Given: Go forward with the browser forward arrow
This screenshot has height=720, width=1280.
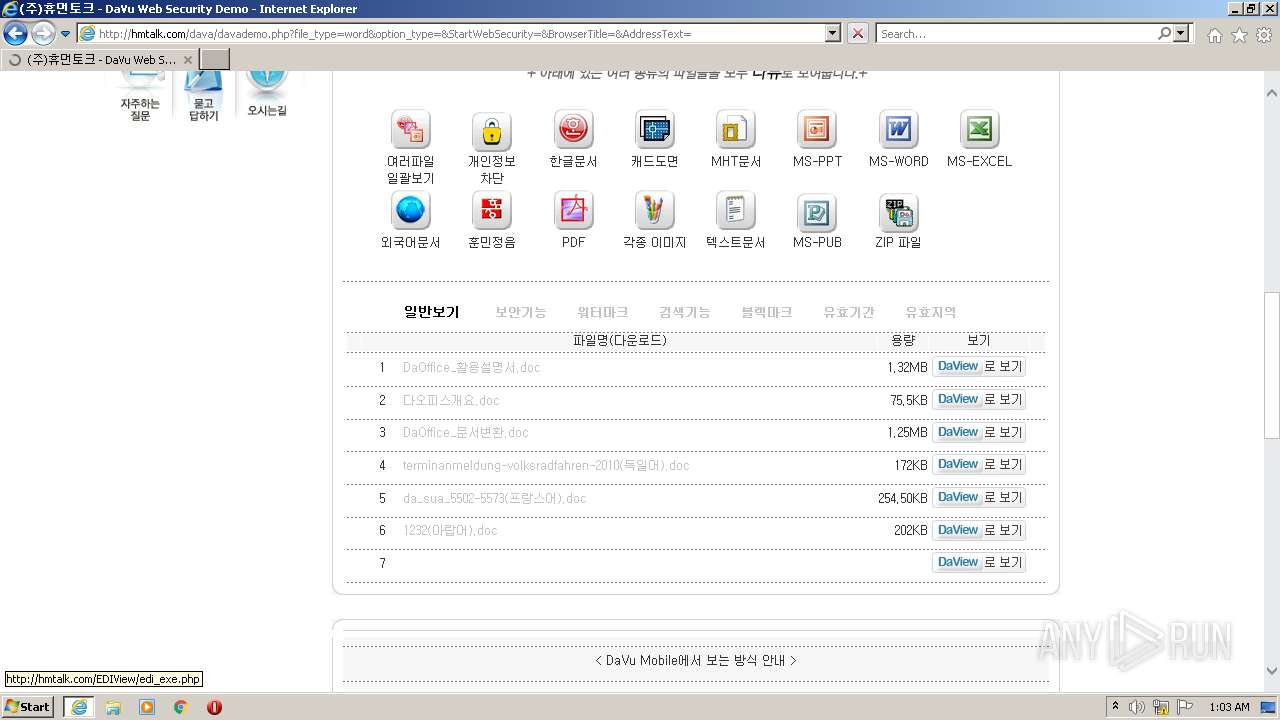Looking at the screenshot, I should tap(43, 33).
